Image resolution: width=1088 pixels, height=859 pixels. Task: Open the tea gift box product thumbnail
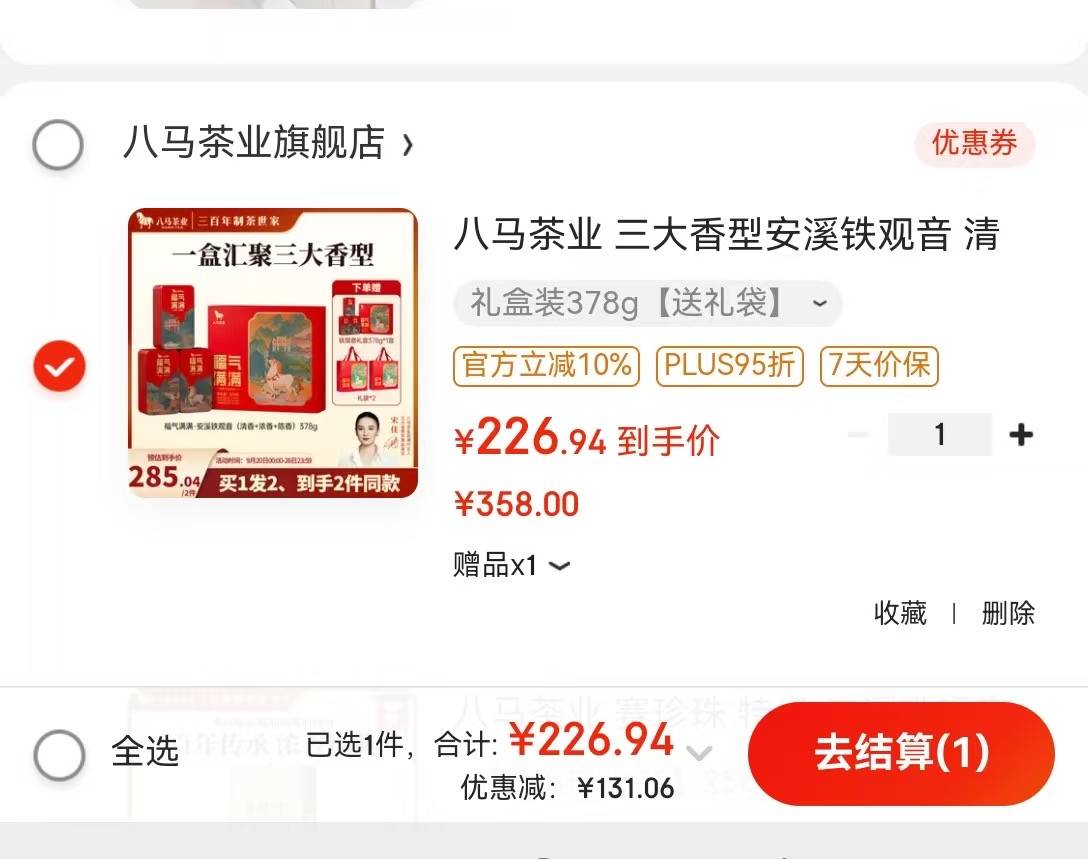pos(273,353)
